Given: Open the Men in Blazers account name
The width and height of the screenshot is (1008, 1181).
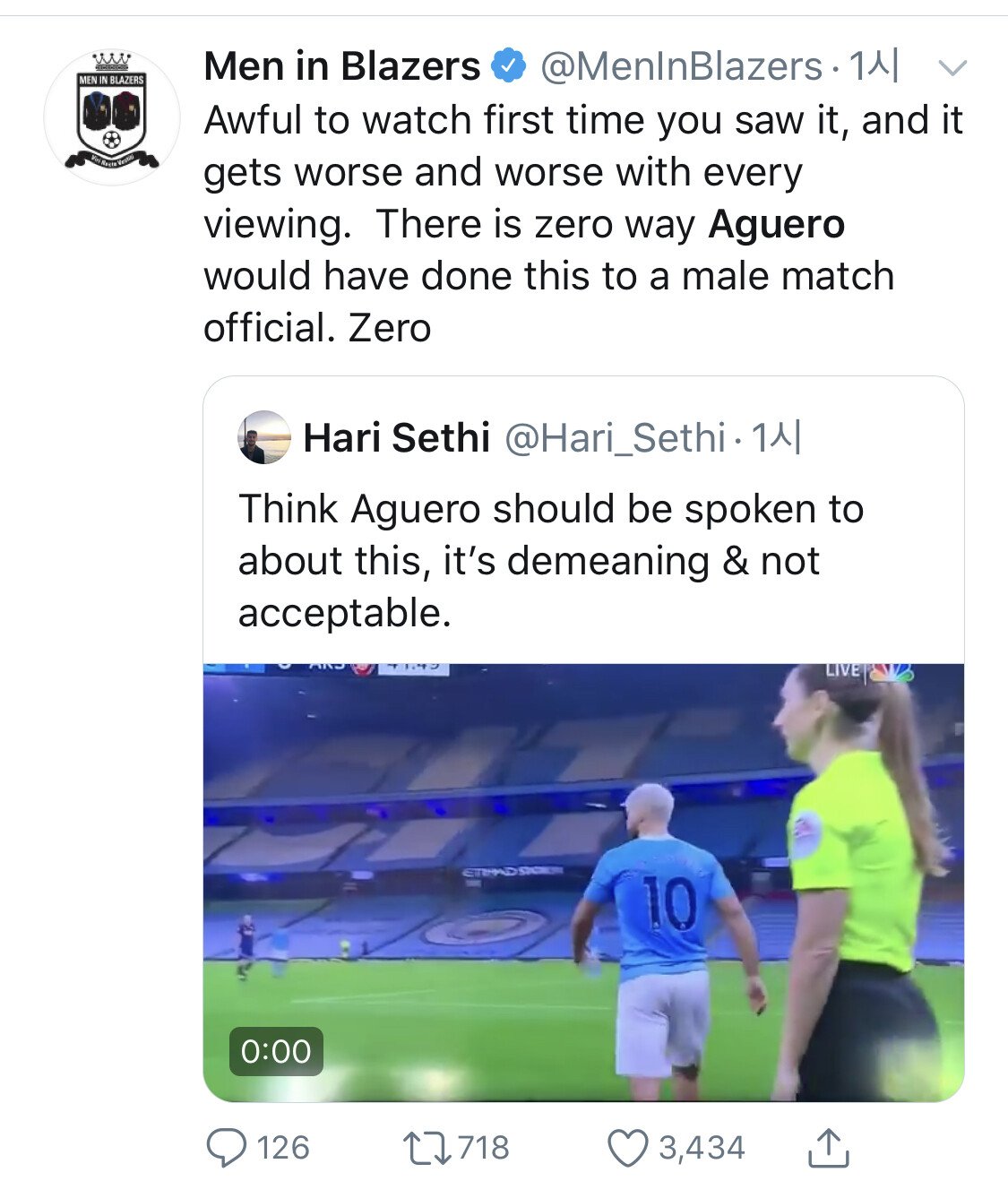Looking at the screenshot, I should pyautogui.click(x=342, y=66).
